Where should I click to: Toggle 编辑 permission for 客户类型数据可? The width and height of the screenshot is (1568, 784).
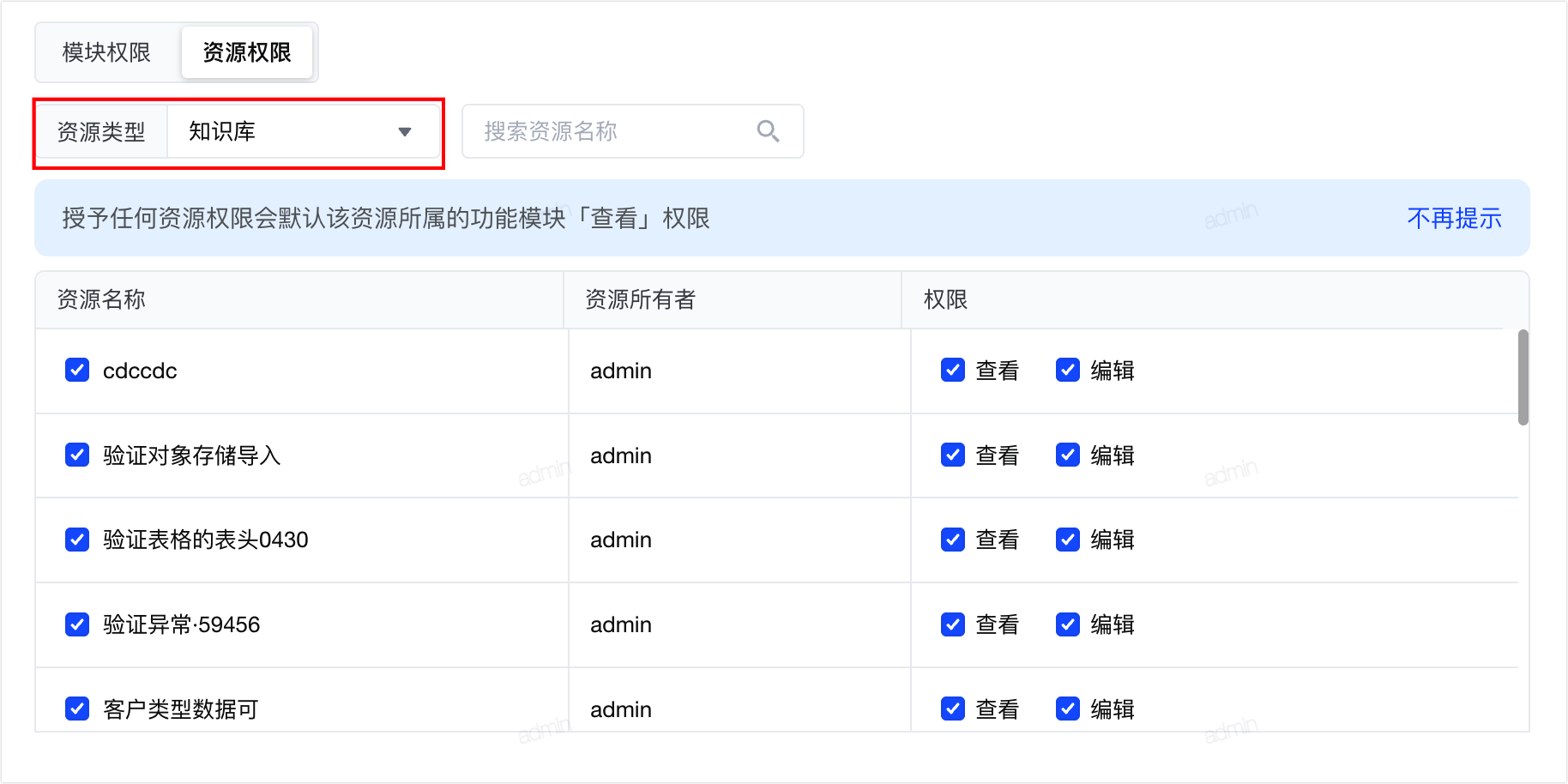pyautogui.click(x=1068, y=709)
